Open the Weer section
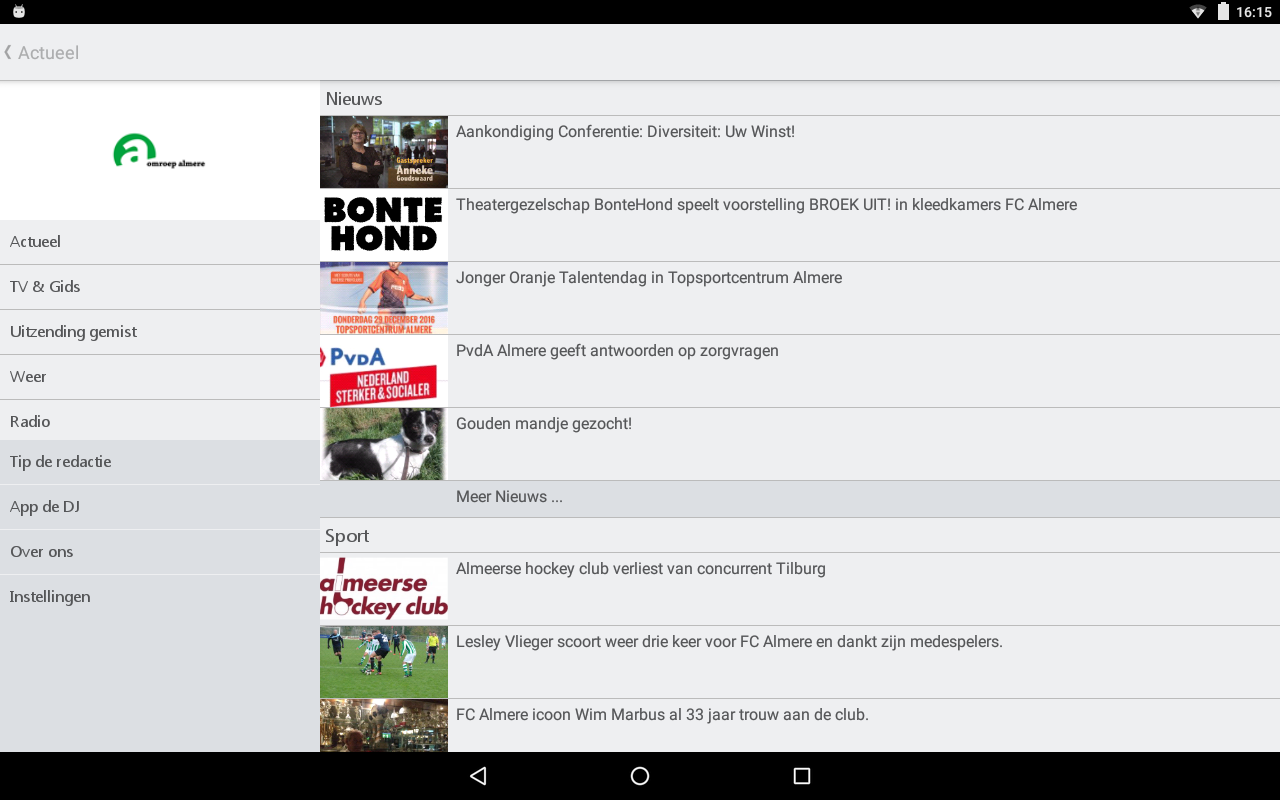The height and width of the screenshot is (800, 1280). coord(160,377)
